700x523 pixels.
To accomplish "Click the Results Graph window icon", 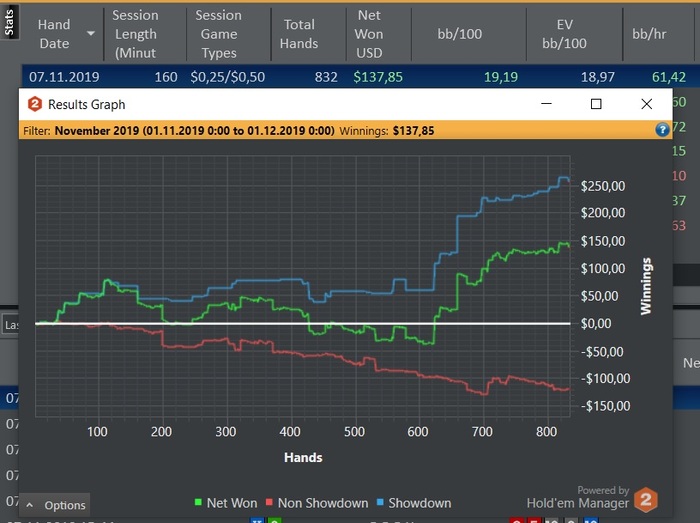I will coord(35,104).
